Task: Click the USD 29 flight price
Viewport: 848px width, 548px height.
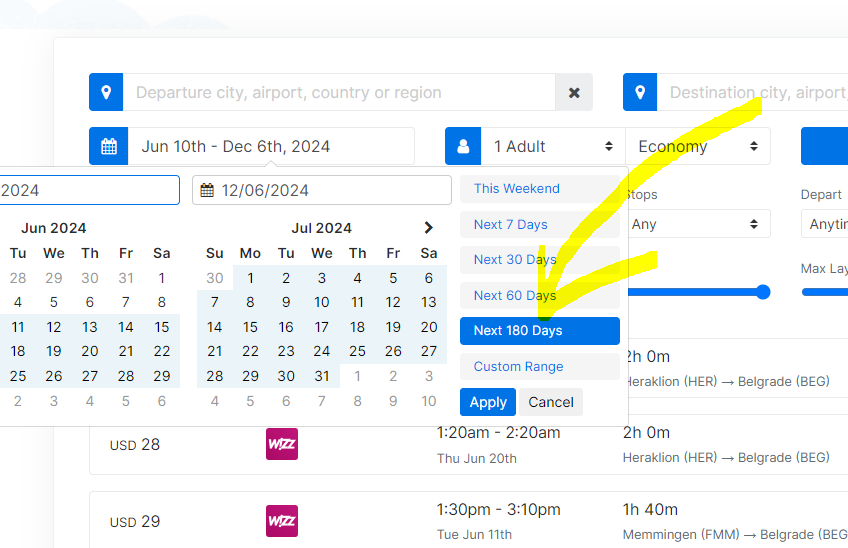Action: tap(135, 521)
